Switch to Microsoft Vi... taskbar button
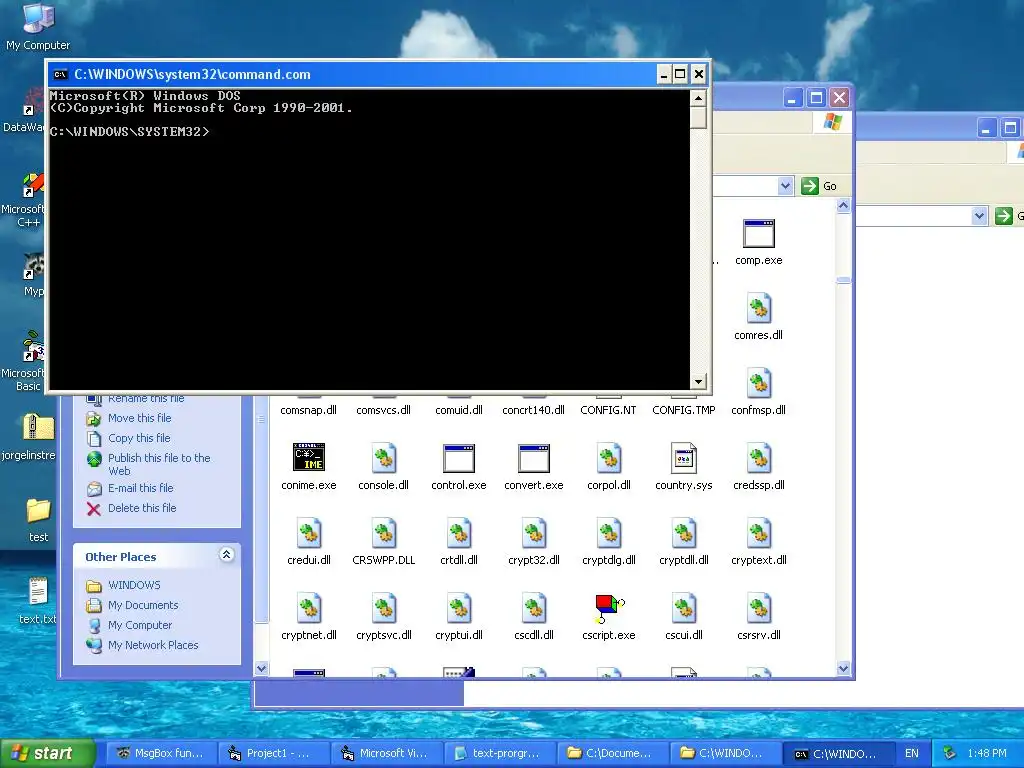Image resolution: width=1024 pixels, height=768 pixels. click(387, 753)
